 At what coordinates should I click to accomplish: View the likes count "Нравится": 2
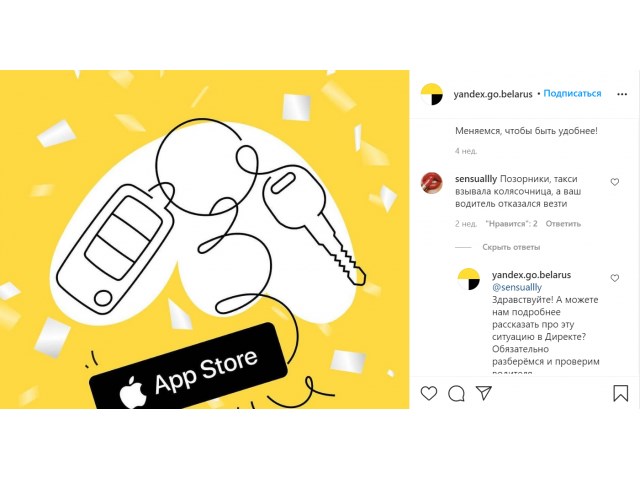point(511,224)
